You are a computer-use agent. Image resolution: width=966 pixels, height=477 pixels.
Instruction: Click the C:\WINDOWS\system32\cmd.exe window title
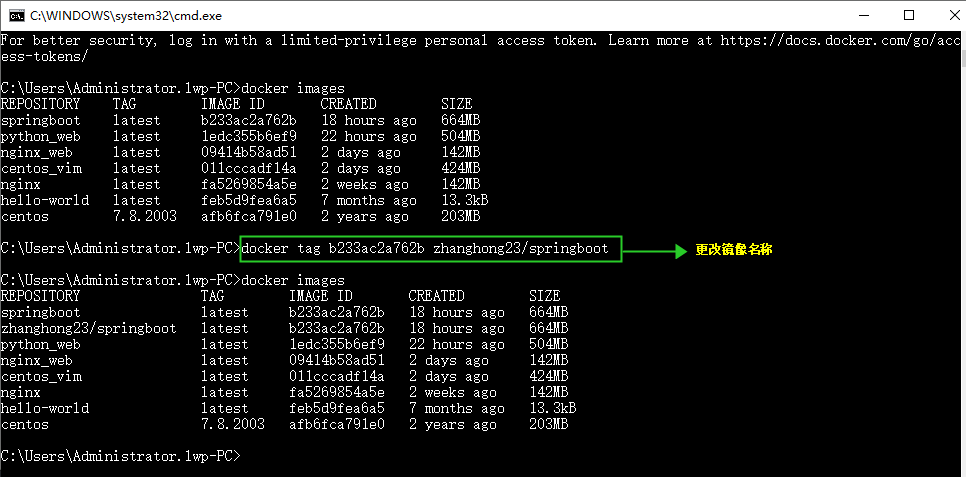pos(126,16)
